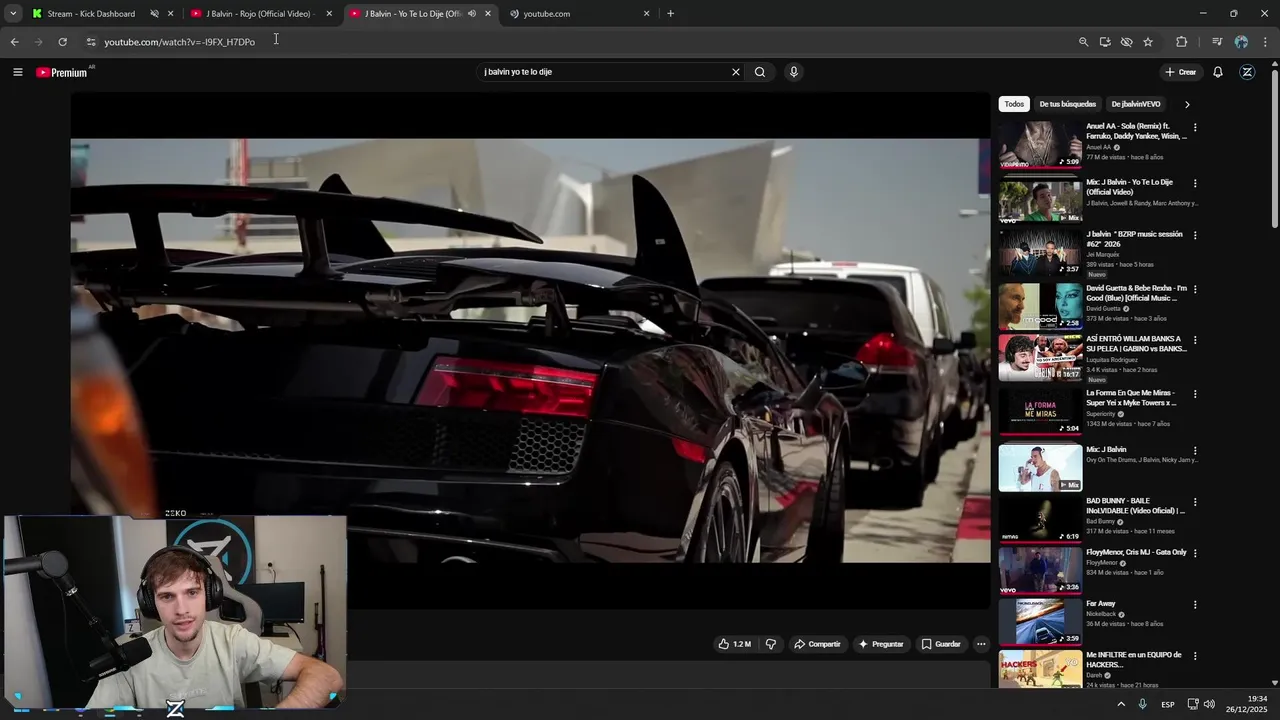Viewport: 1280px width, 720px height.
Task: Show hidden system tray icons
Action: coord(1121,704)
